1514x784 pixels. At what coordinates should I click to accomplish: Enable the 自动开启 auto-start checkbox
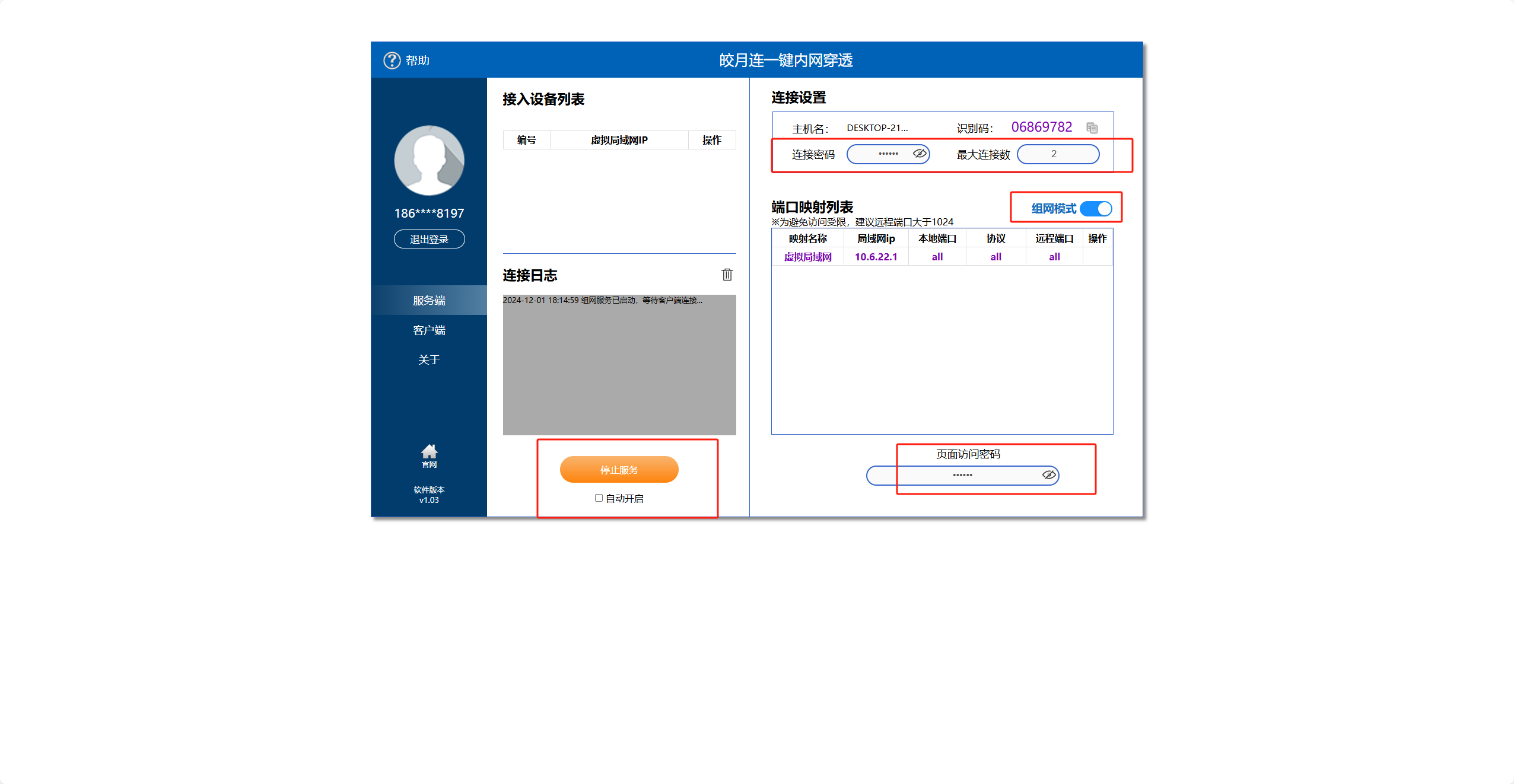point(599,498)
